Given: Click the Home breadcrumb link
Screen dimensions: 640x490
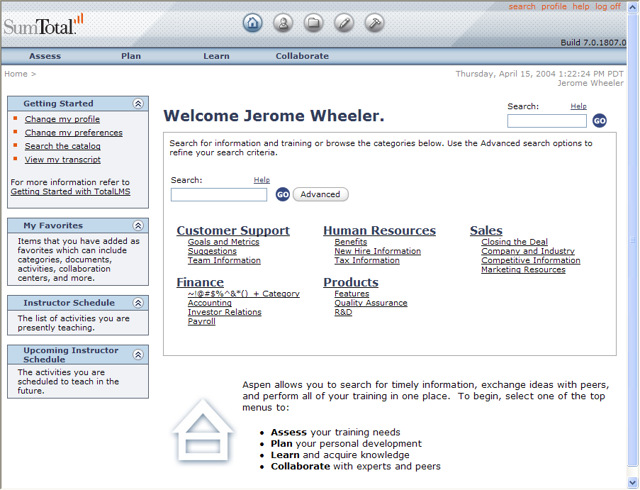Looking at the screenshot, I should 16,74.
